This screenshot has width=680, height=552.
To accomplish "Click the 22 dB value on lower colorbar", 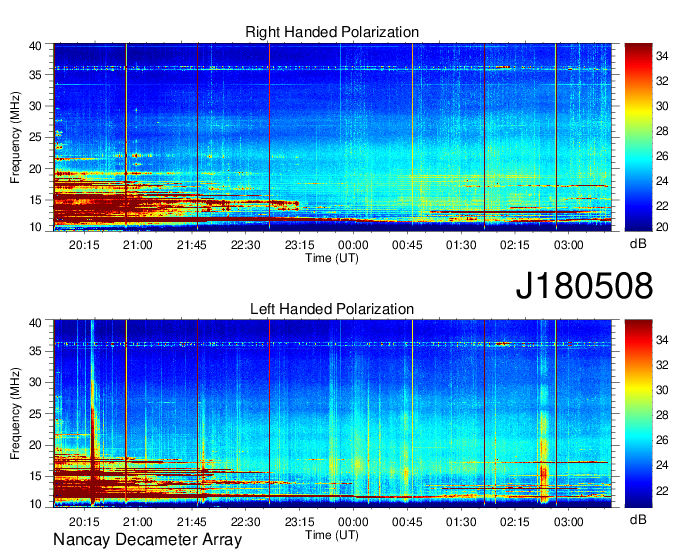I will (x=662, y=490).
